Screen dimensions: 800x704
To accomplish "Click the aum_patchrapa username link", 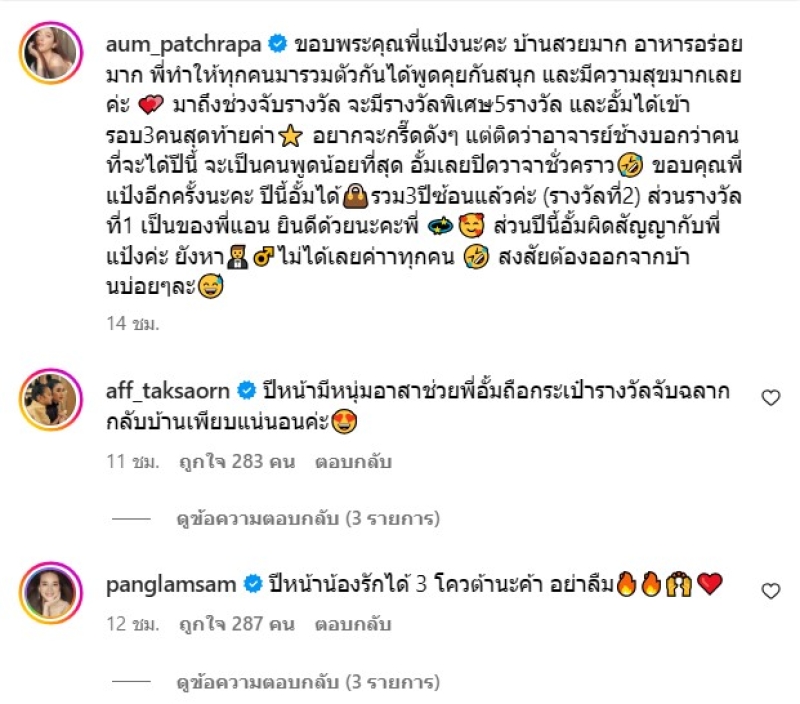I will point(184,45).
